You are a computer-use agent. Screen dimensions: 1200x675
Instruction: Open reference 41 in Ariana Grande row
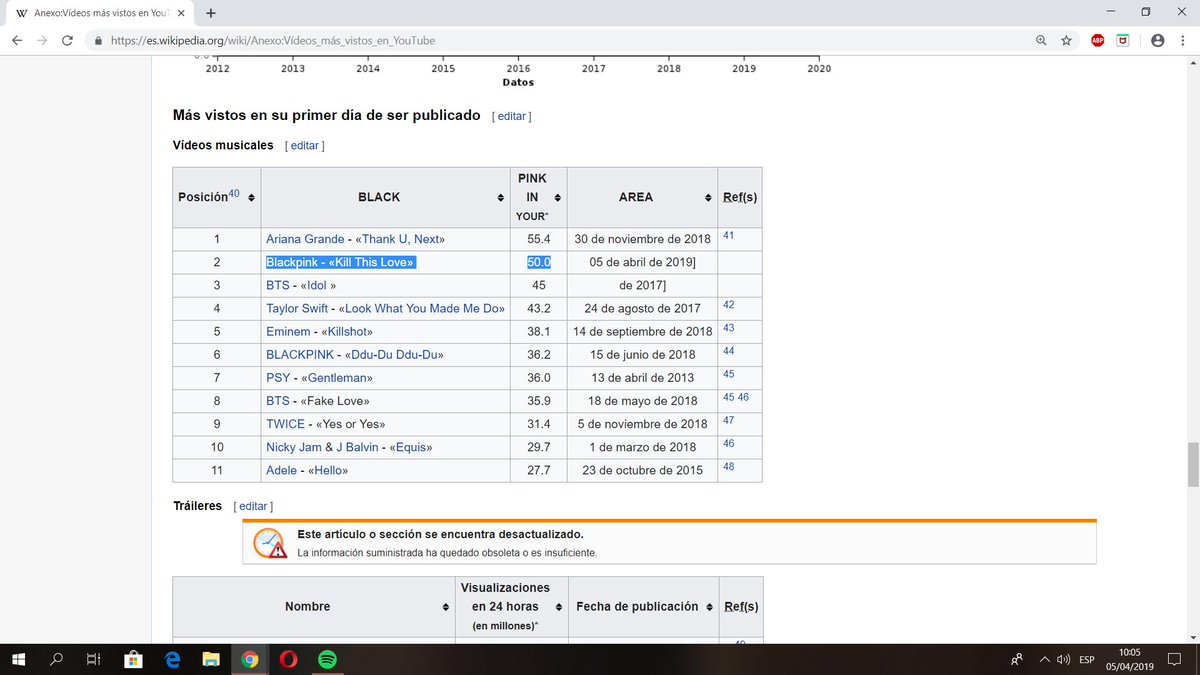pos(728,235)
